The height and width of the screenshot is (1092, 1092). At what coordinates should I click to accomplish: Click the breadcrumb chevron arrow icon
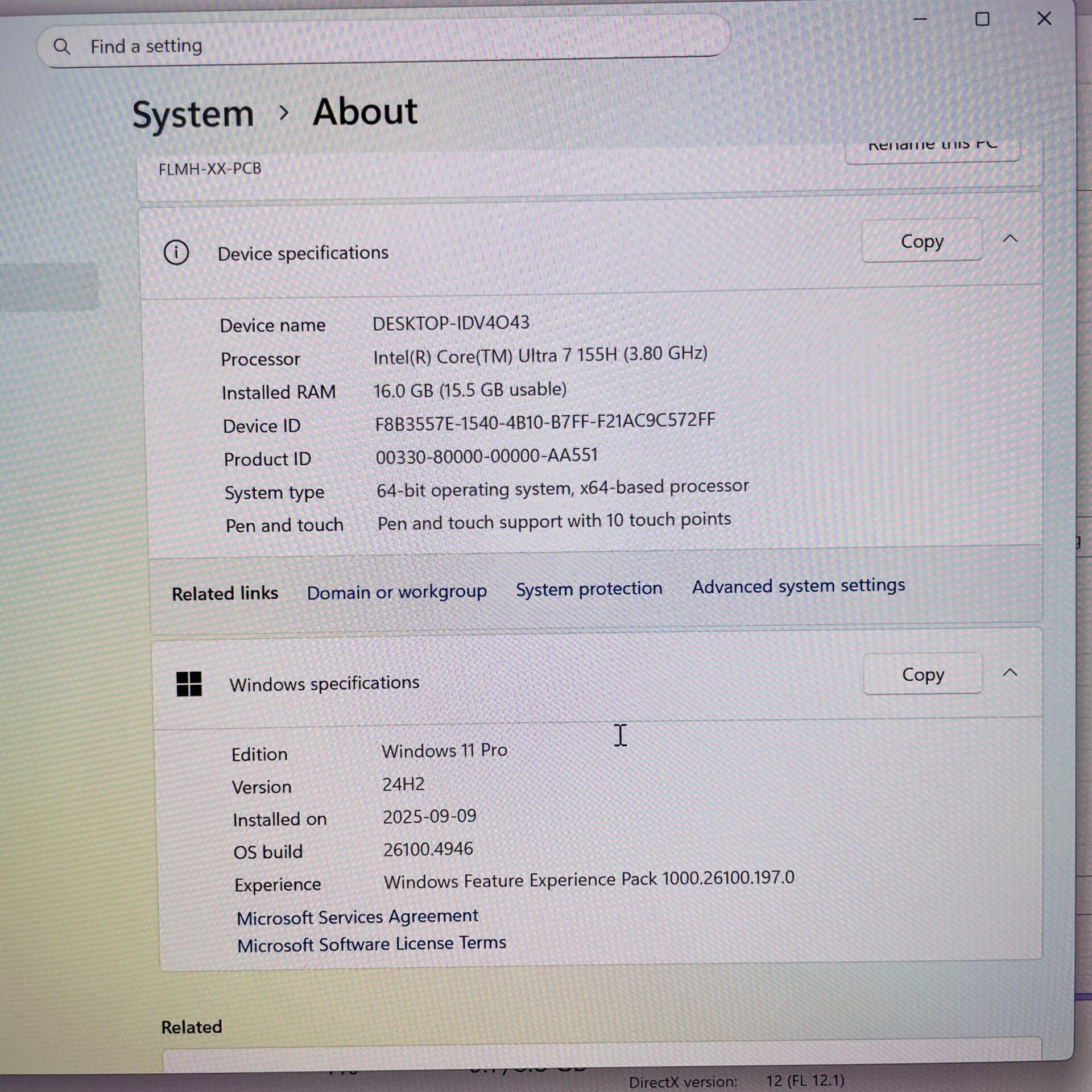284,113
